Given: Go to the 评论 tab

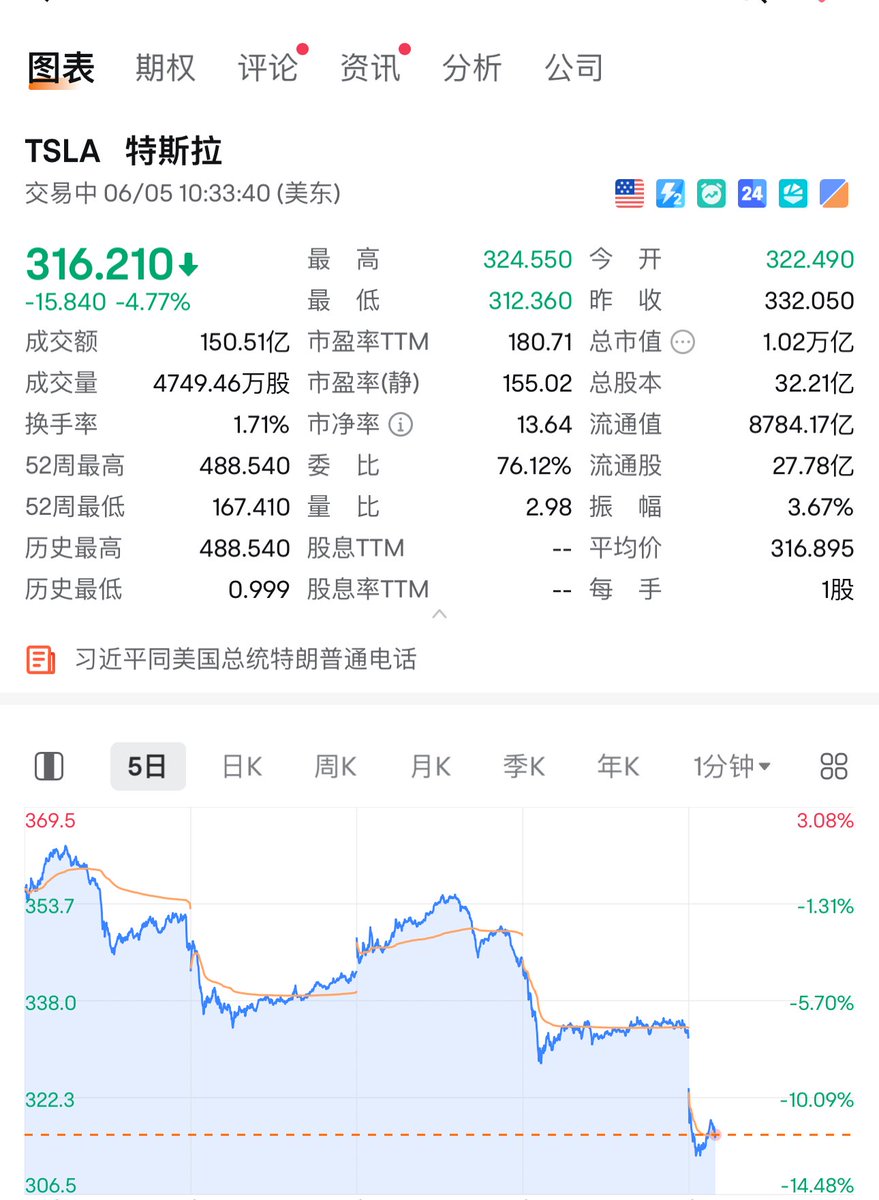Looking at the screenshot, I should tap(268, 68).
